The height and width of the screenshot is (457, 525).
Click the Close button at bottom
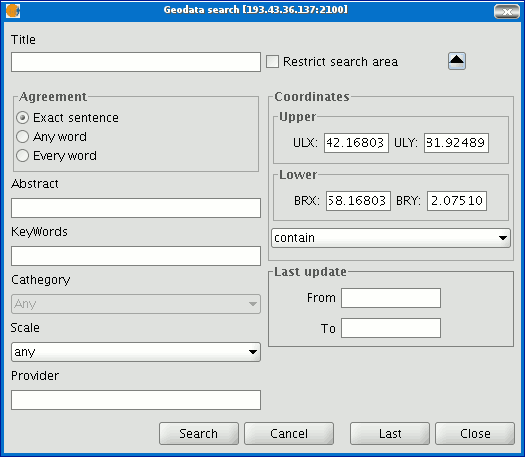point(475,434)
